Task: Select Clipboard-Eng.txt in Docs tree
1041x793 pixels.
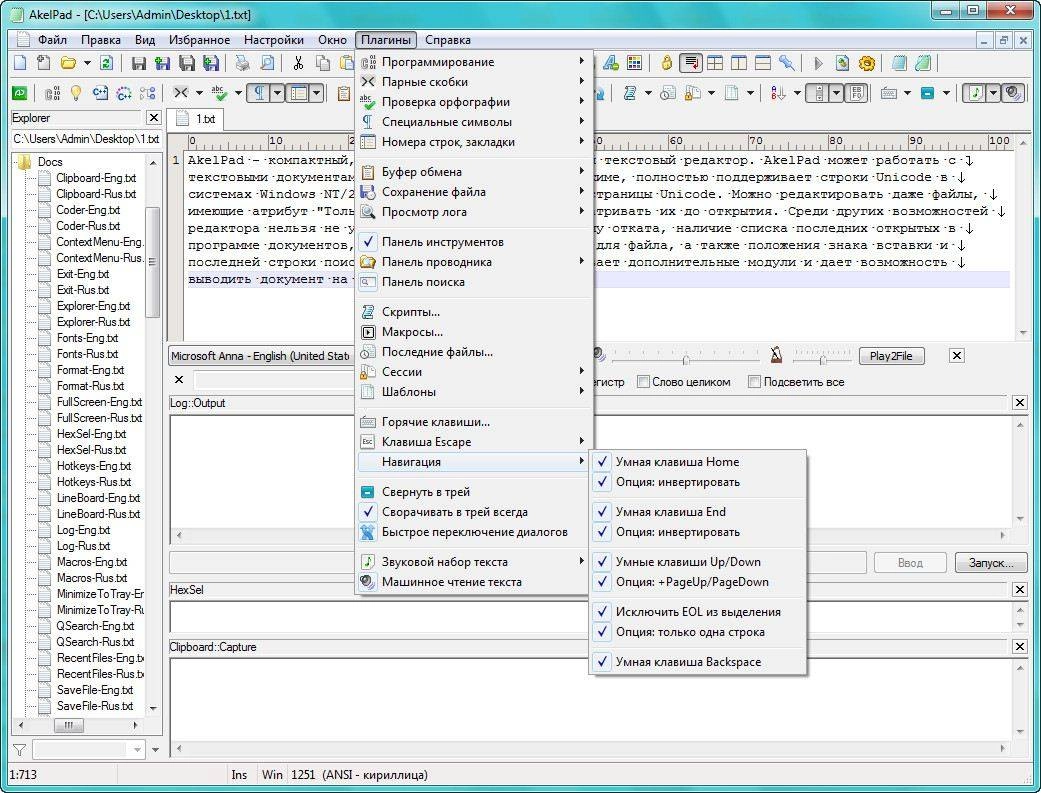Action: point(96,178)
